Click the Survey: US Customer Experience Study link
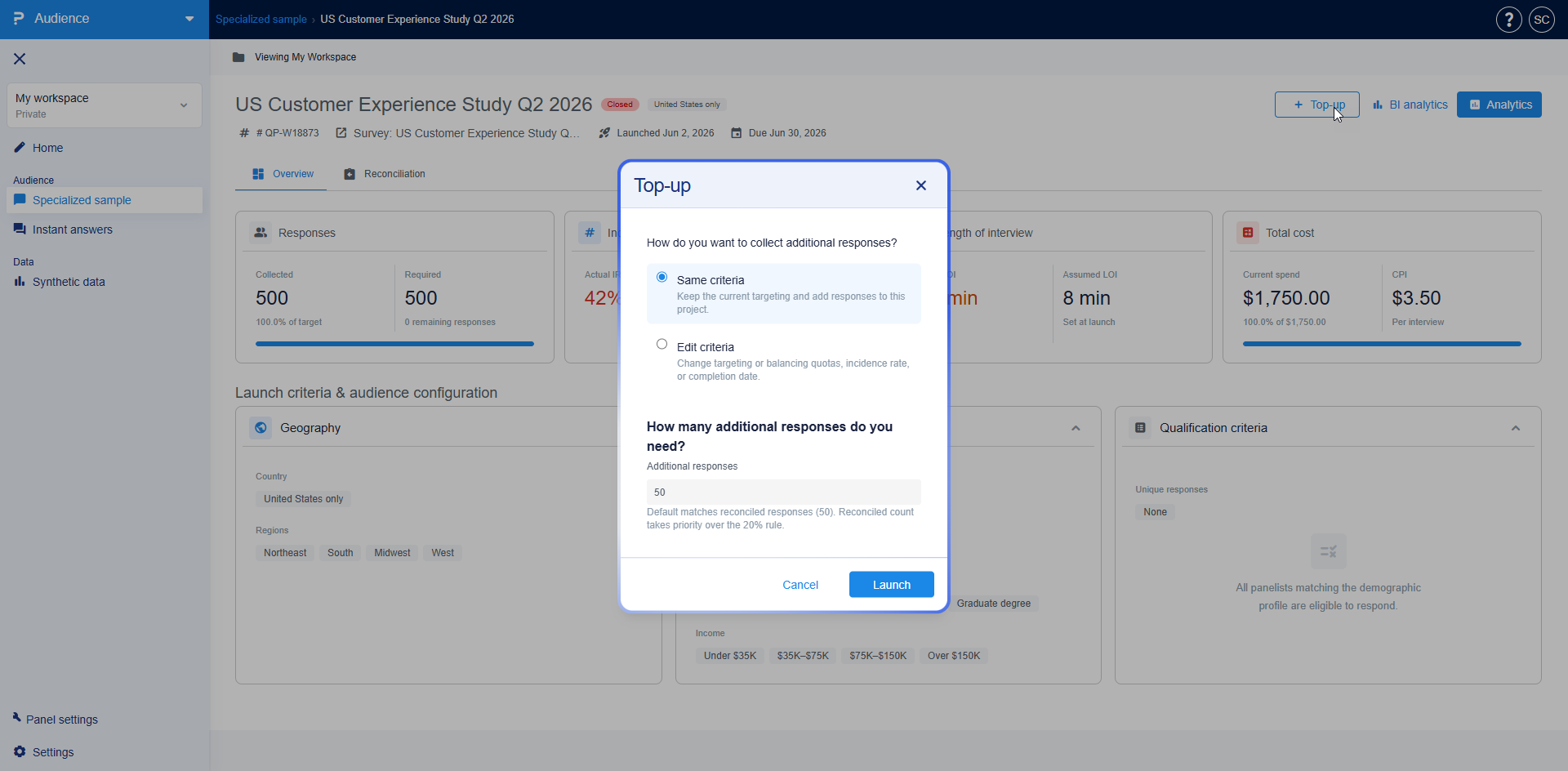Viewport: 1568px width, 771px height. 465,133
